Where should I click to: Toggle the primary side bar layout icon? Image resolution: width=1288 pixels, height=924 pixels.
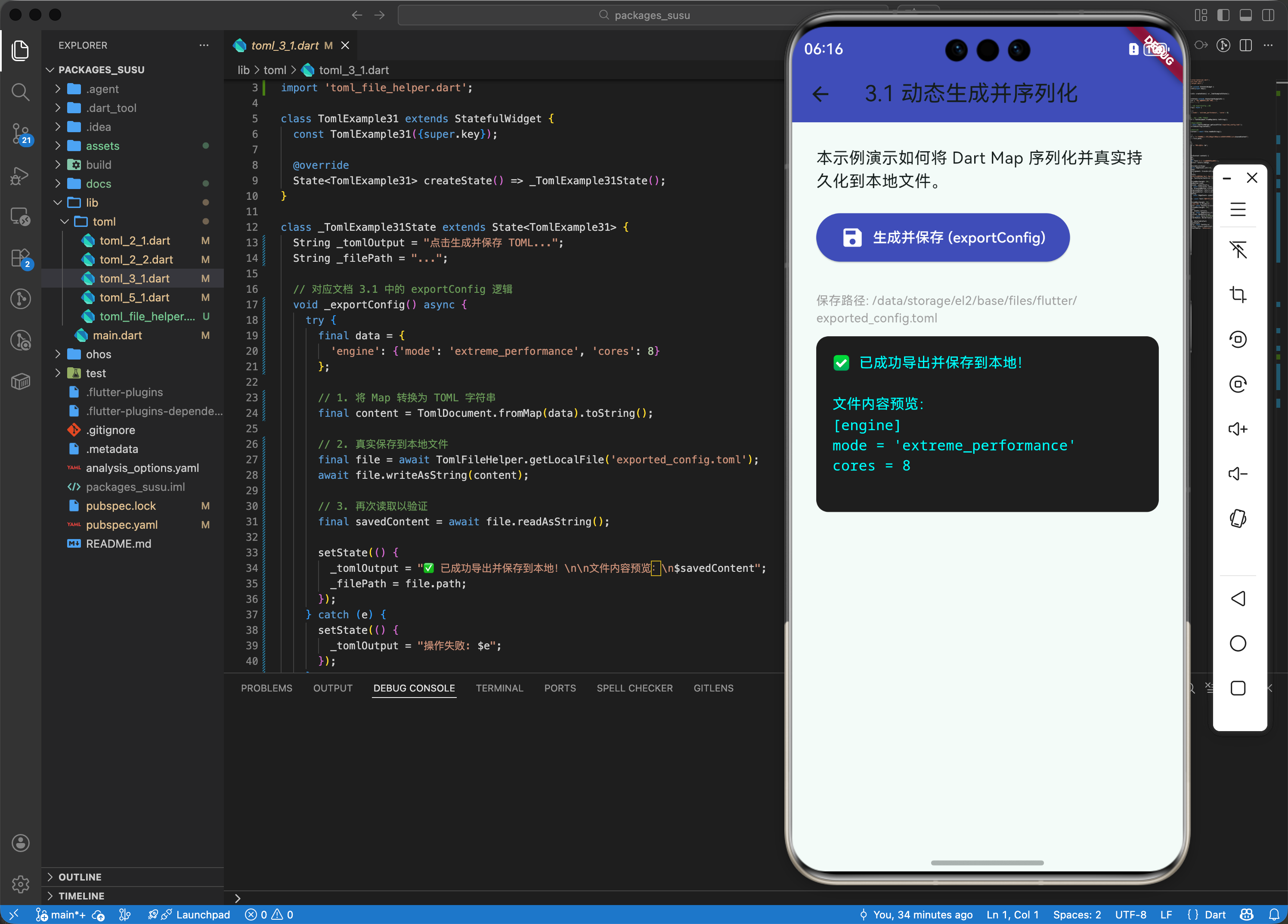[1223, 16]
